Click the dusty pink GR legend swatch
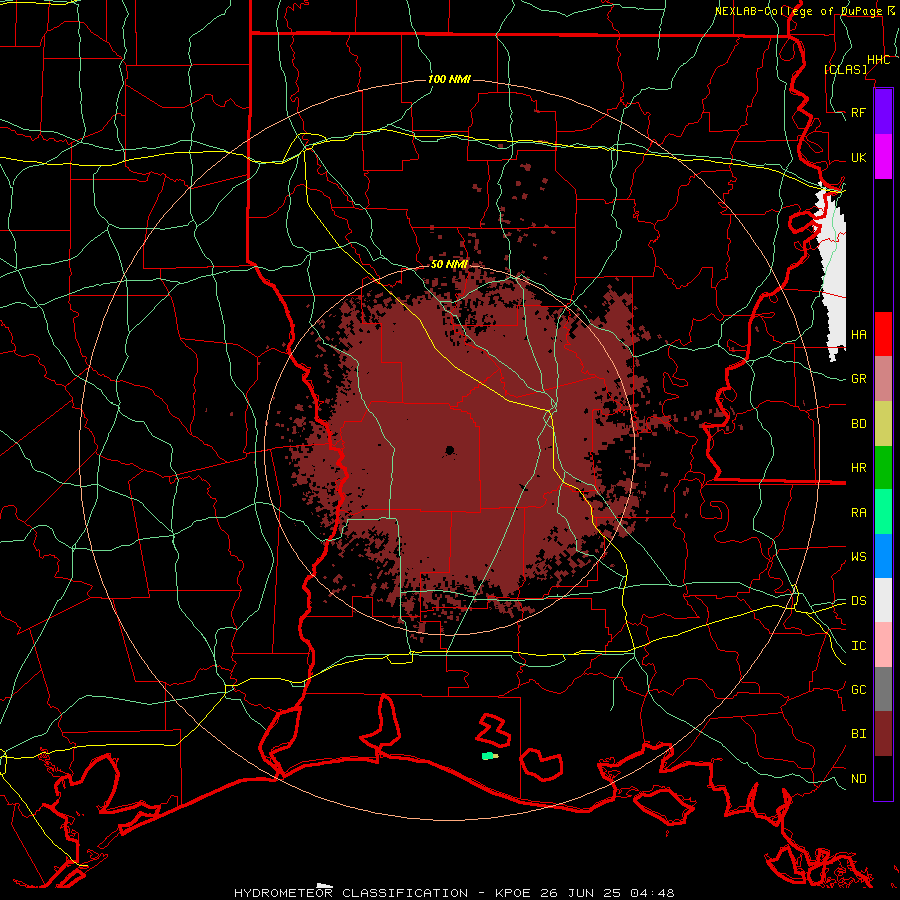 [883, 378]
